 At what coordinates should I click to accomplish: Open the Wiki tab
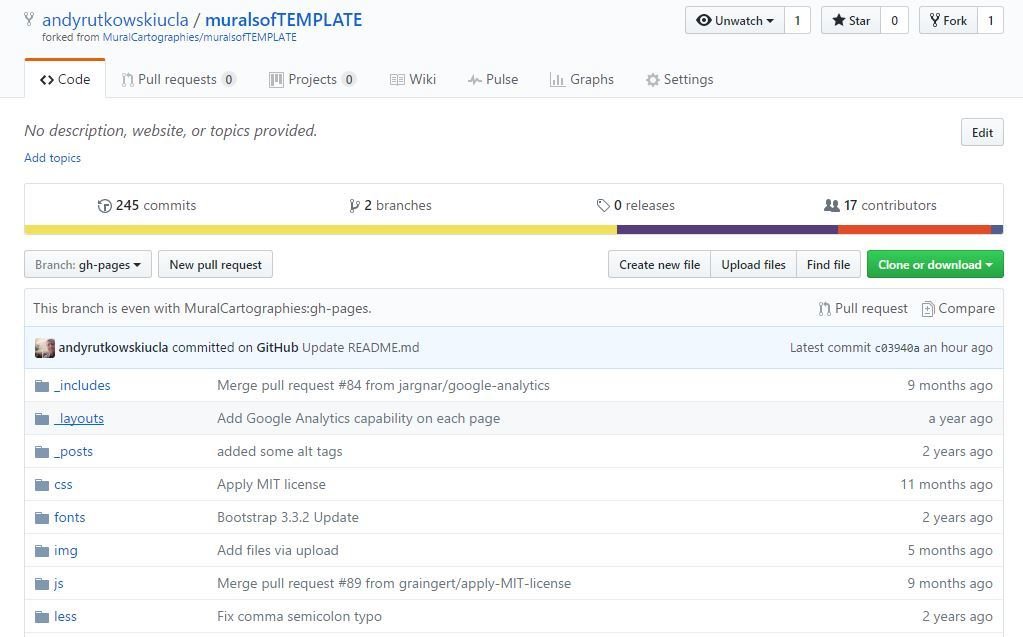tap(413, 80)
